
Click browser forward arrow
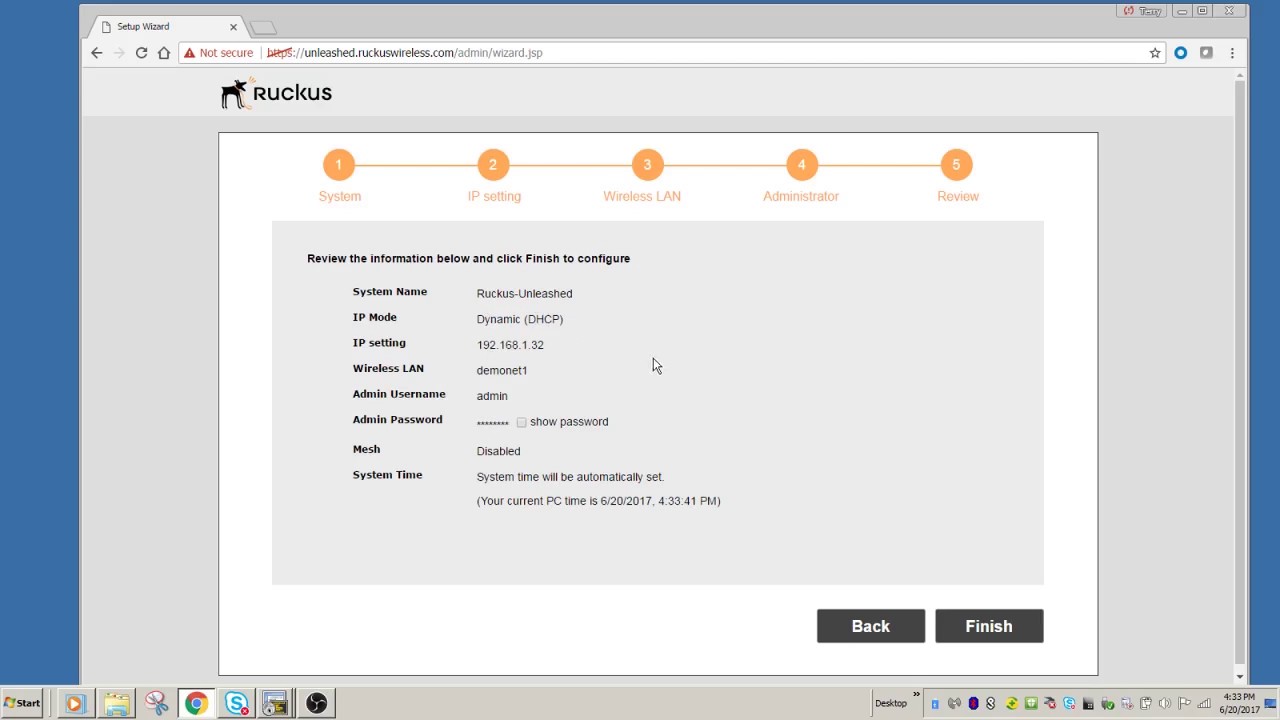119,53
